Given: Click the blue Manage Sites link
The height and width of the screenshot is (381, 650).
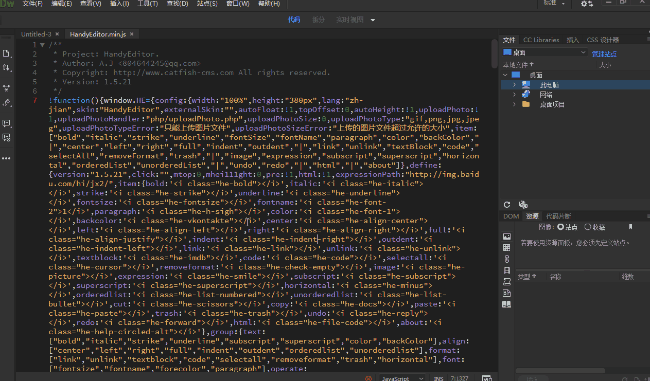Looking at the screenshot, I should [604, 54].
